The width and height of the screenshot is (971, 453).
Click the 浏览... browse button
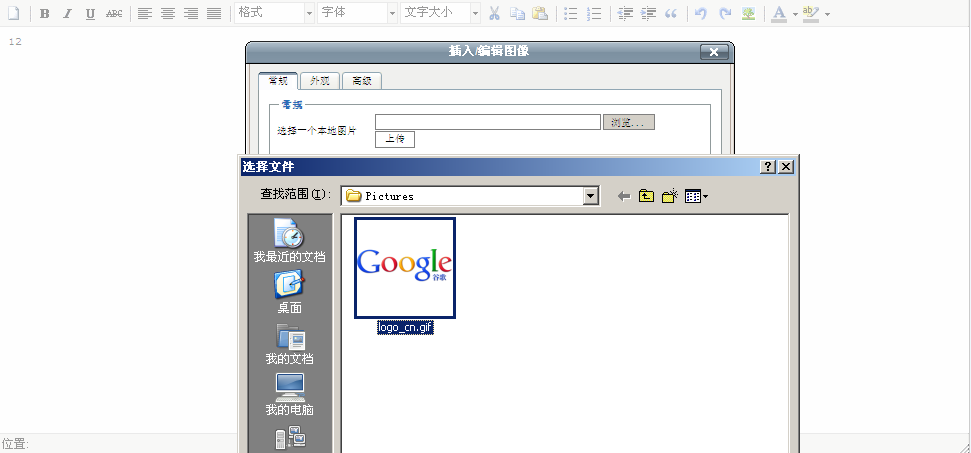(629, 122)
